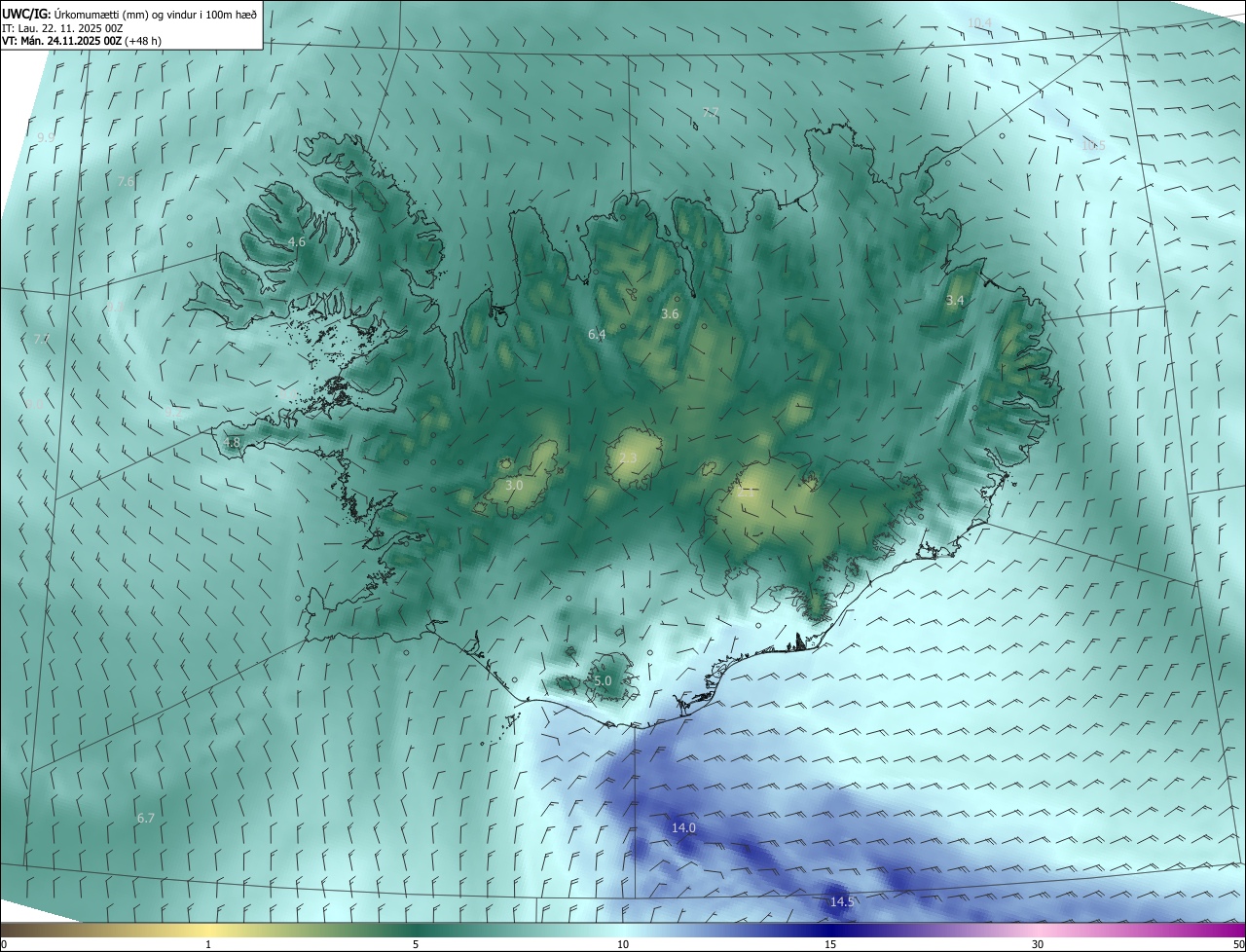1246x952 pixels.
Task: Click the '30' tick label on the colour scale
Action: click(1038, 944)
